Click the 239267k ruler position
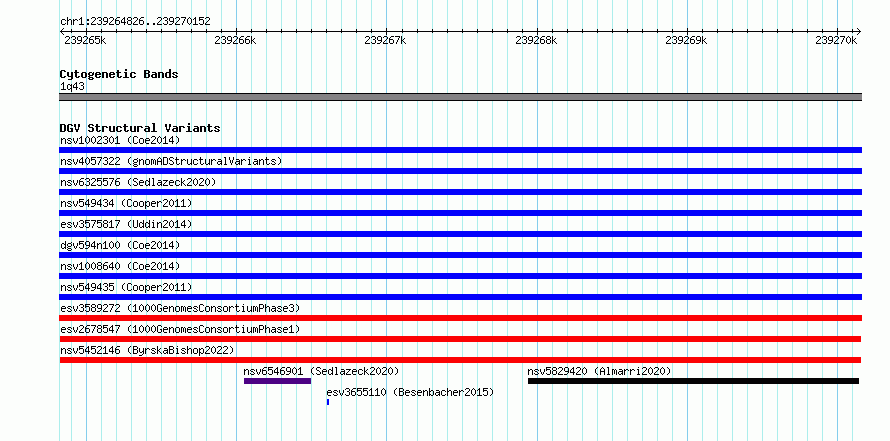 386,40
